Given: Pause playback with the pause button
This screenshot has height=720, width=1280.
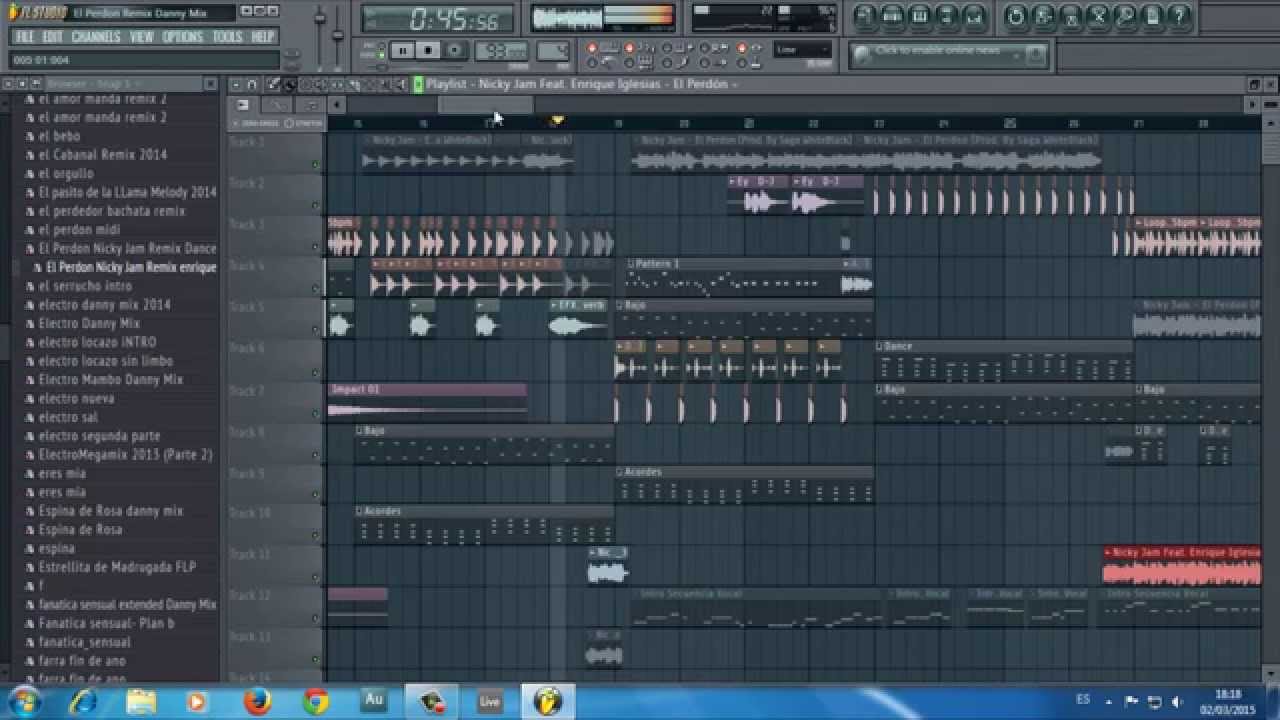Looking at the screenshot, I should tap(402, 50).
